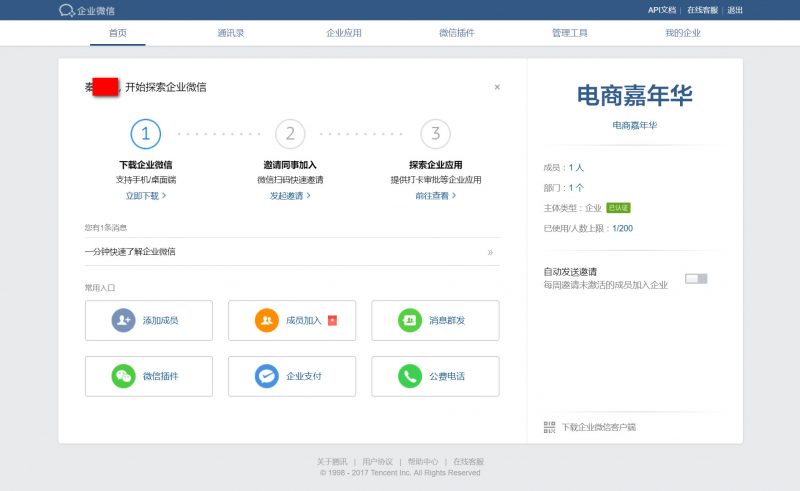800x491 pixels.
Task: Click the 前往查看 link
Action: [435, 196]
